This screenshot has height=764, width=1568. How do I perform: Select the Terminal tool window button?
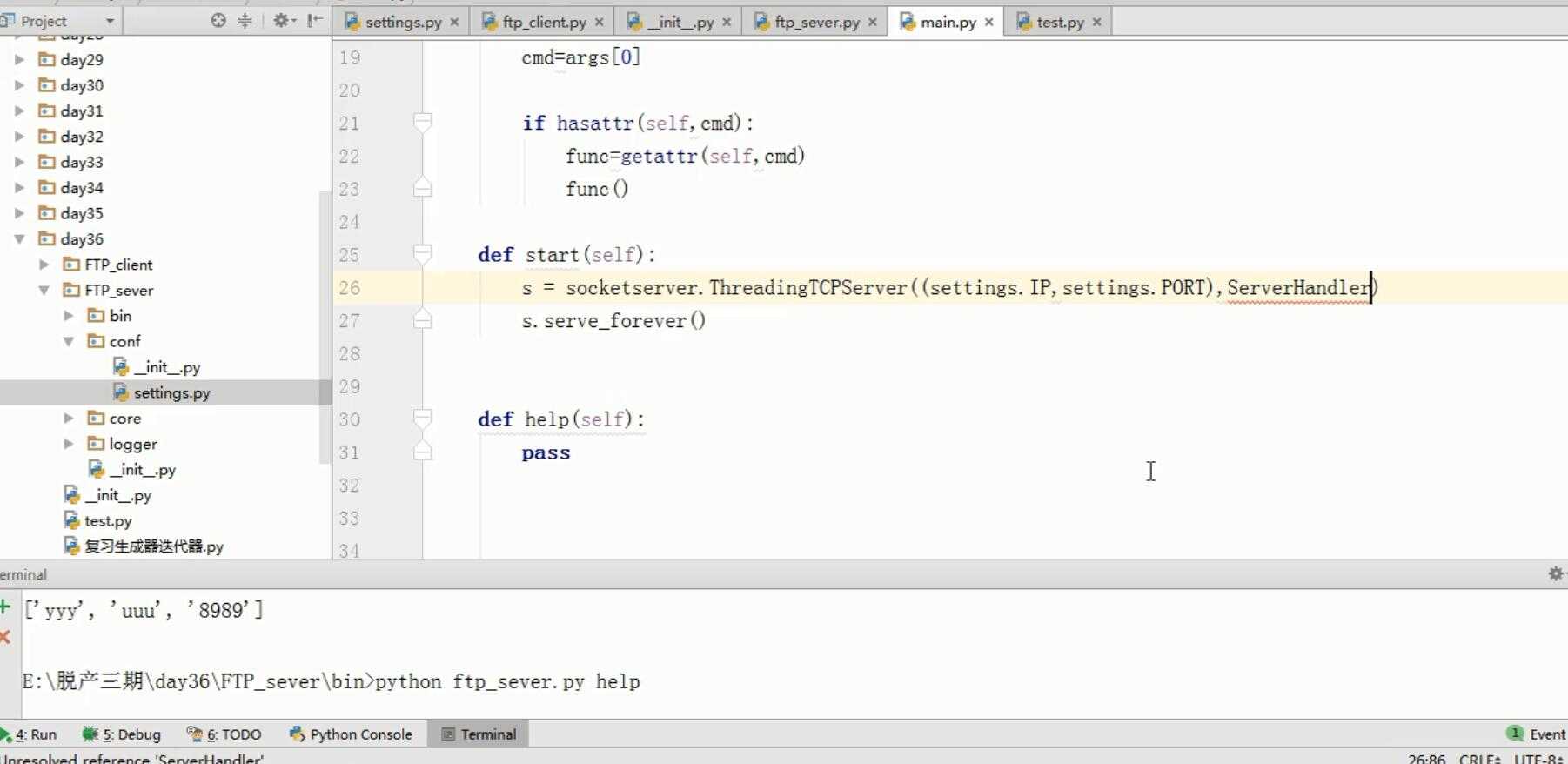click(x=479, y=734)
